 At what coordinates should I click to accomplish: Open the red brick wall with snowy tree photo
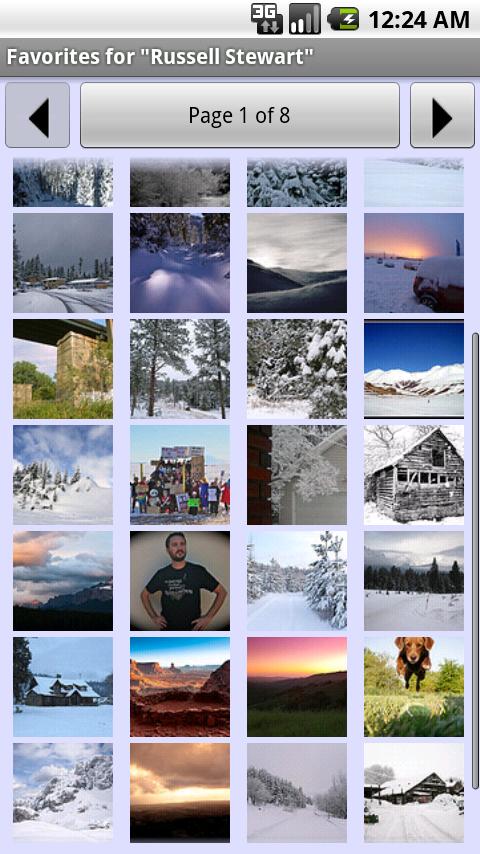[x=297, y=475]
